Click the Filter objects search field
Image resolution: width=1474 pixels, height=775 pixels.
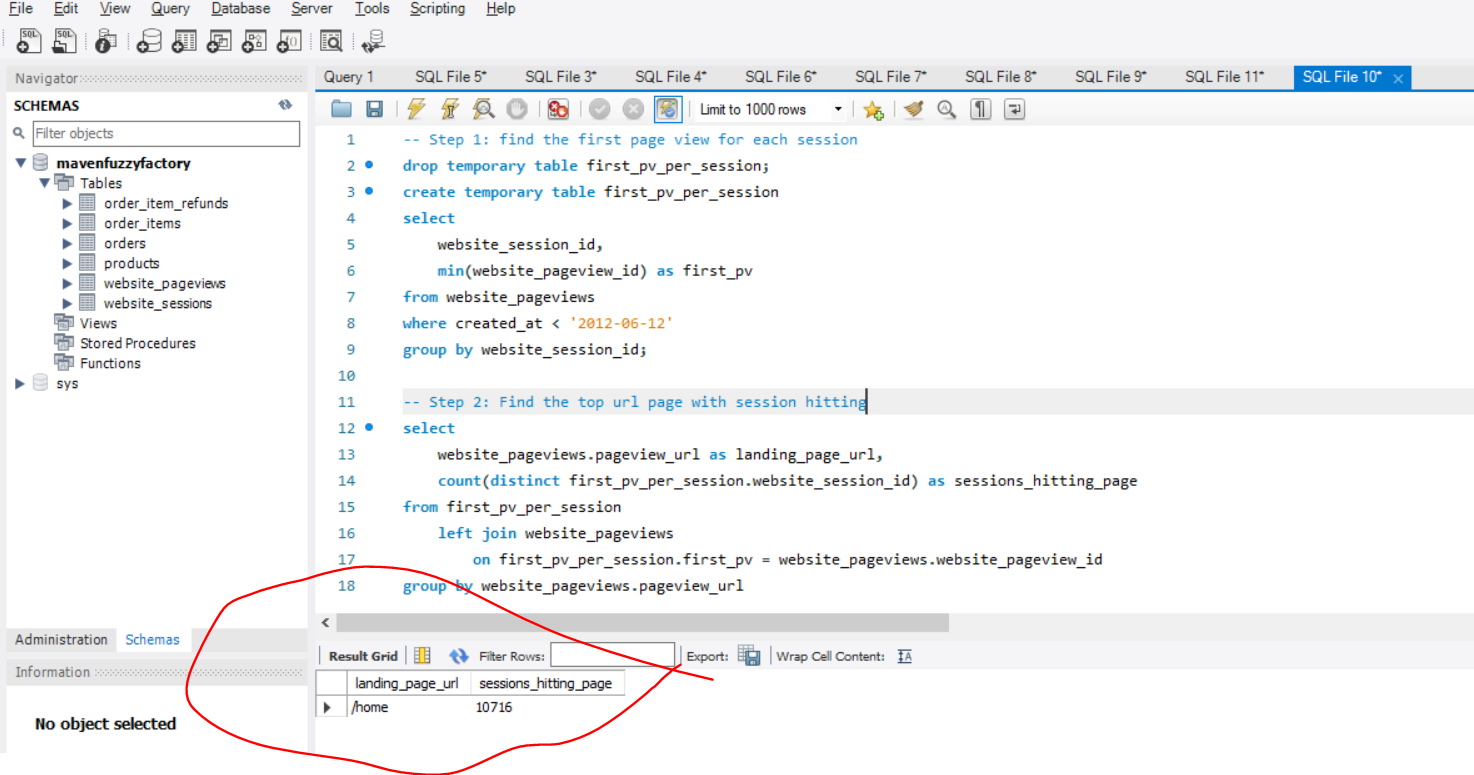point(166,133)
